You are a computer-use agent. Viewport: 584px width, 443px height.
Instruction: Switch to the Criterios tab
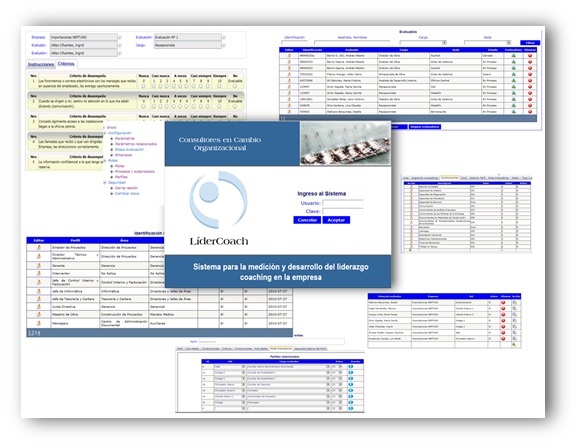(66, 64)
